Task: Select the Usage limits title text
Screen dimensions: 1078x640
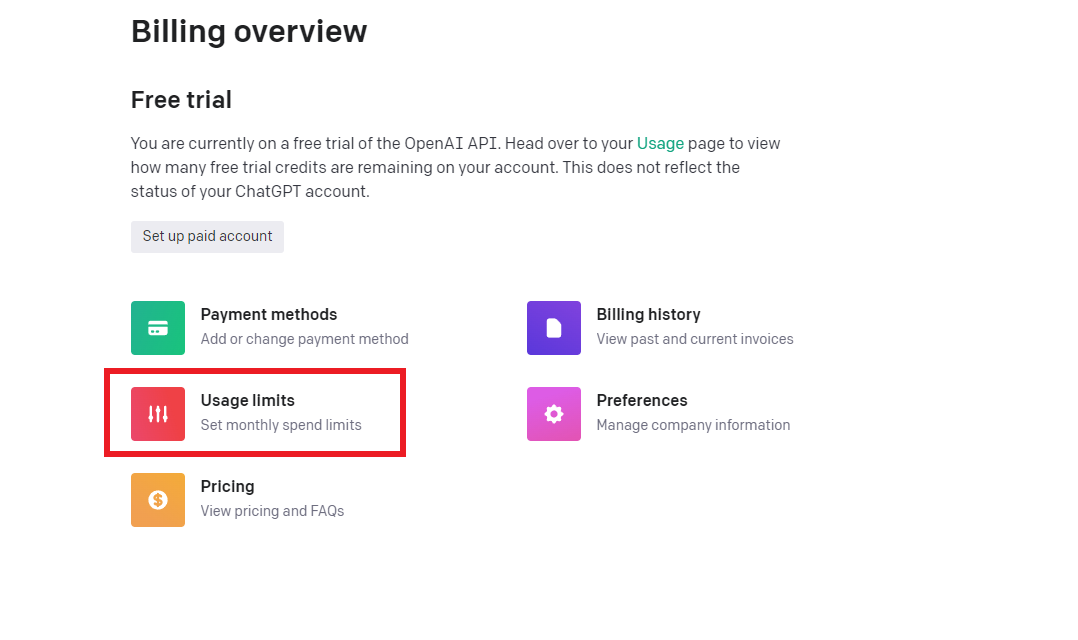Action: point(247,401)
